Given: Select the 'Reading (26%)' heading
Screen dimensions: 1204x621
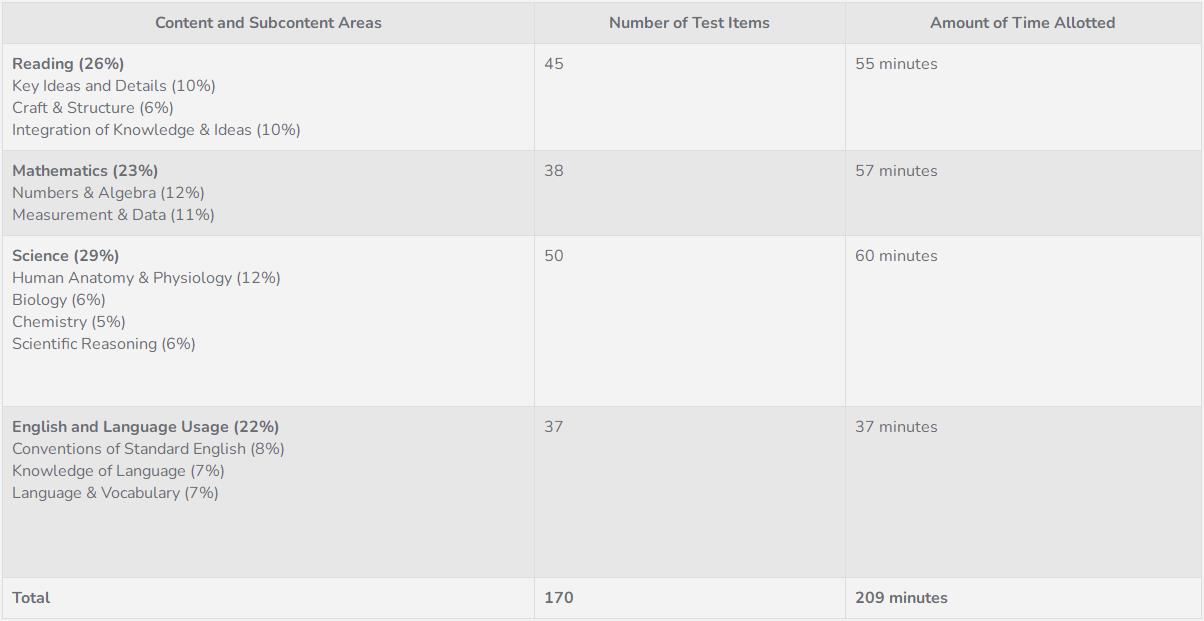Looking at the screenshot, I should tap(68, 64).
